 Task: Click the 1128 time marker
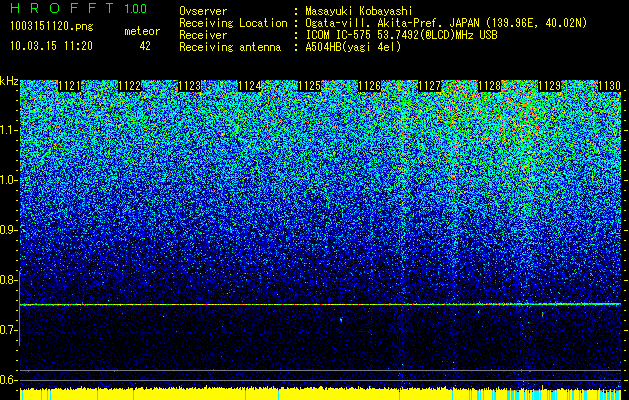[489, 86]
